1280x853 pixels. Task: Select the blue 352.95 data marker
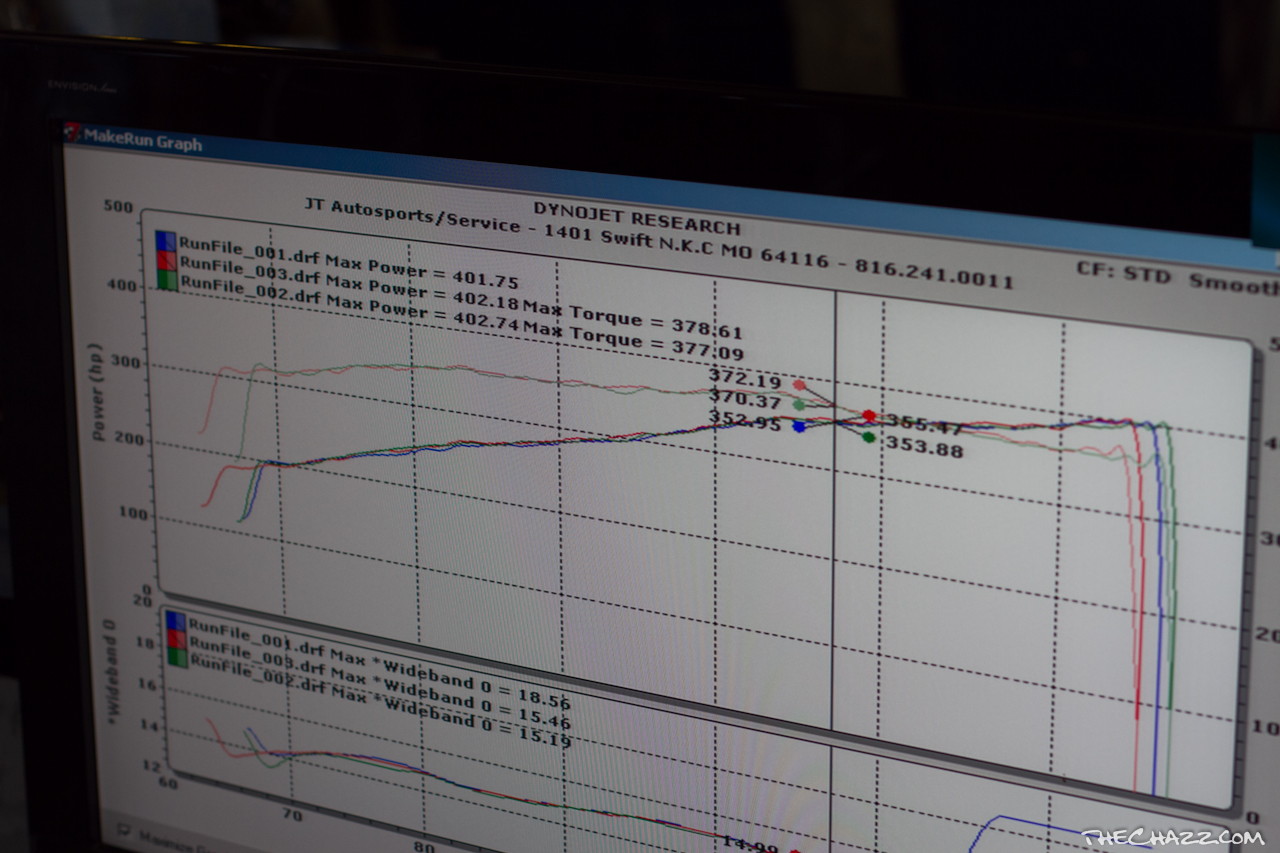(x=798, y=427)
